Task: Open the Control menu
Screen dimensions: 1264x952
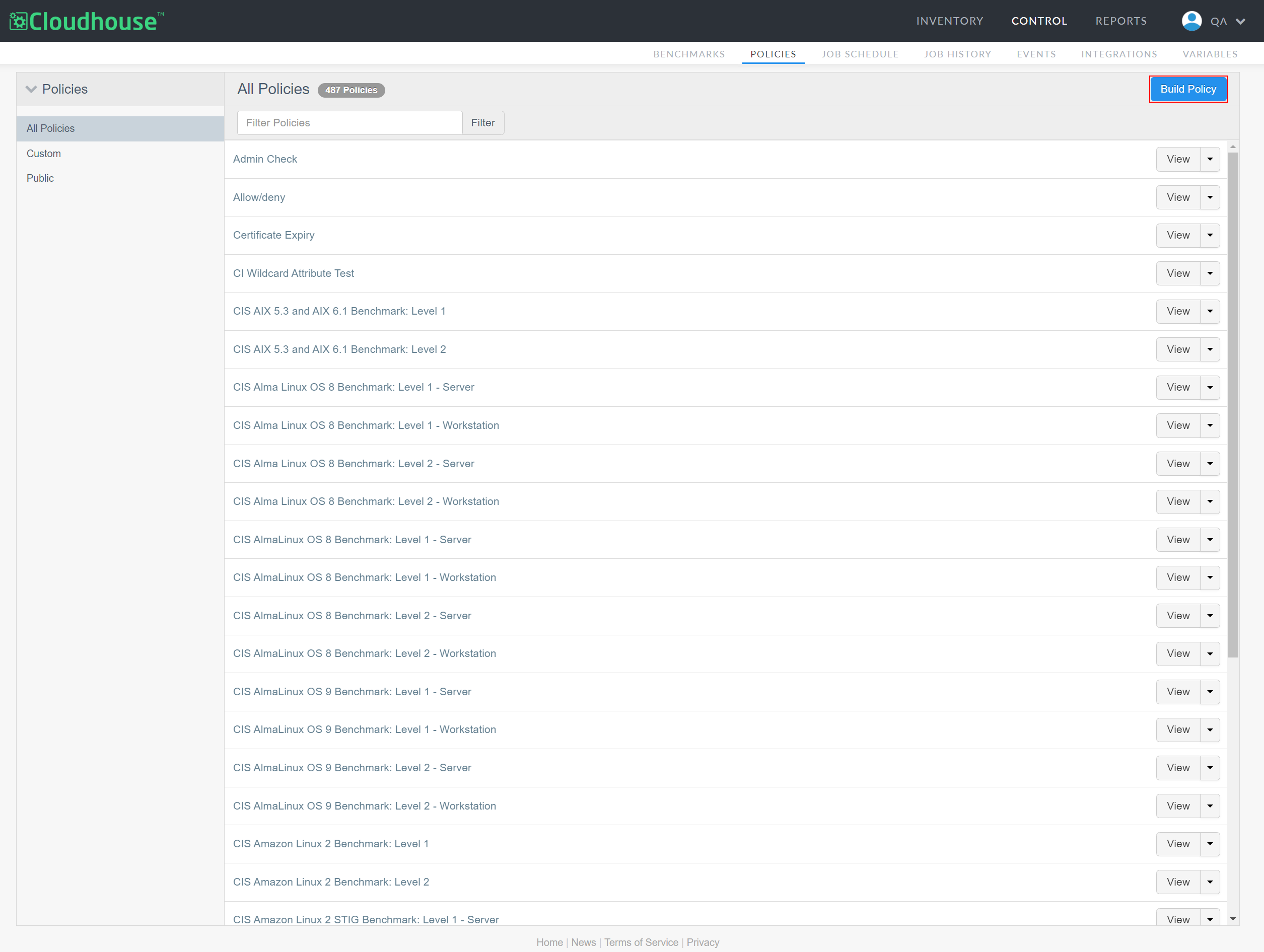Action: [1039, 21]
